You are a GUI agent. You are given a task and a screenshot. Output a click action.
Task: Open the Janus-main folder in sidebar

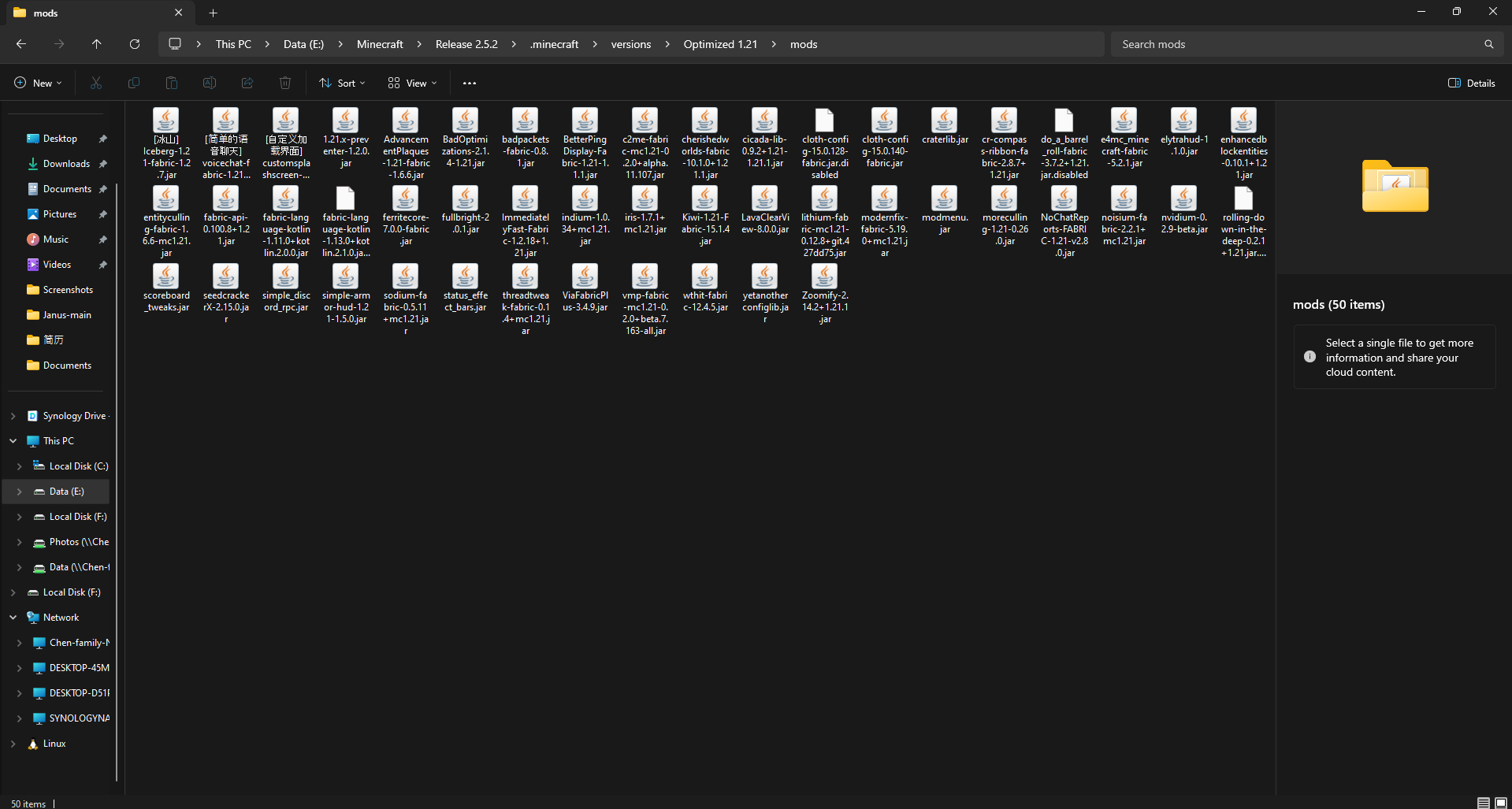67,315
